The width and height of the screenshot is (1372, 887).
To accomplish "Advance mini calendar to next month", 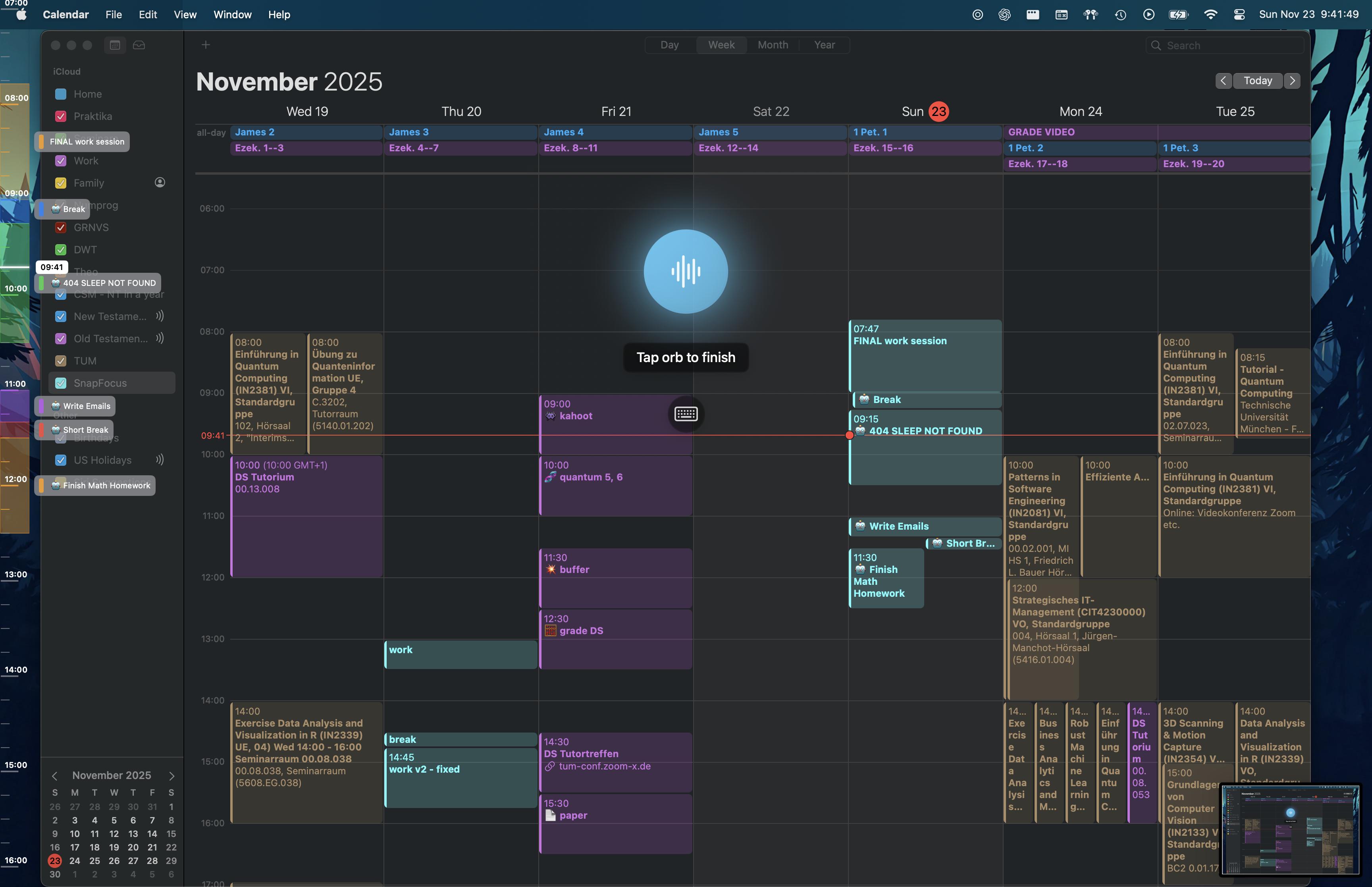I will (171, 775).
